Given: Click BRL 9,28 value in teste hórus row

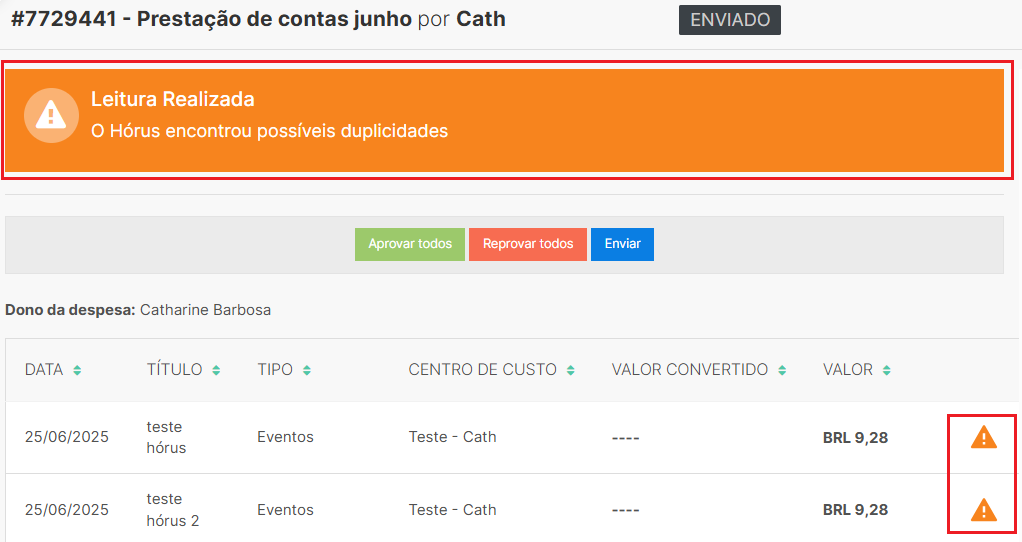Looking at the screenshot, I should coord(855,438).
